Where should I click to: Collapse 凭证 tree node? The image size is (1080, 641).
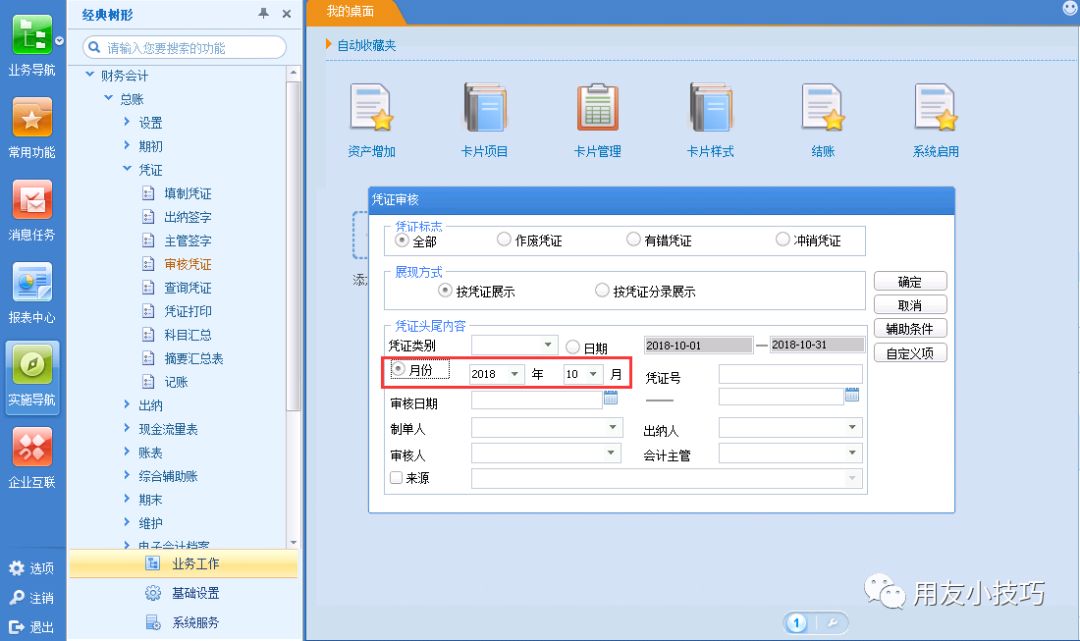tap(127, 169)
